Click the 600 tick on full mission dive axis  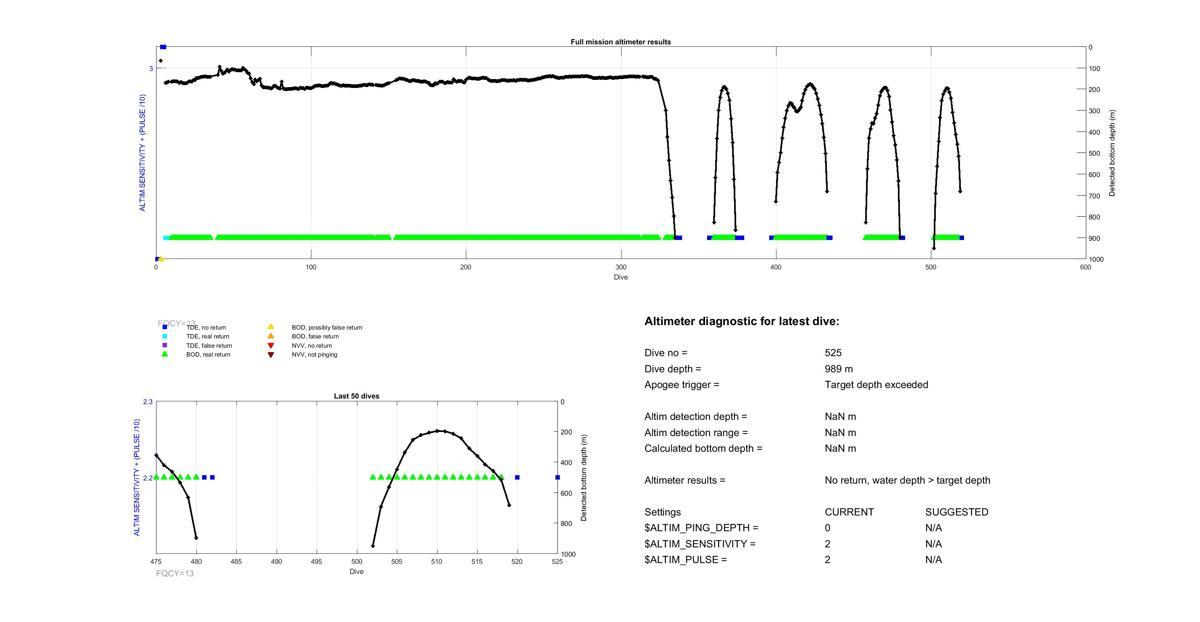coord(1085,268)
